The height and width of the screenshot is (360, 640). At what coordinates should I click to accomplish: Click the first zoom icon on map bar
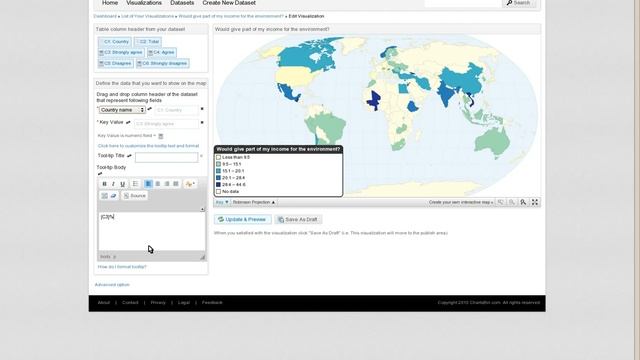point(500,202)
